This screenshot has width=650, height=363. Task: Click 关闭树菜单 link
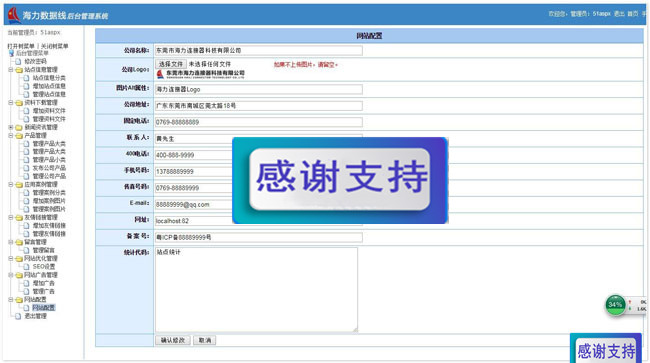coord(54,46)
